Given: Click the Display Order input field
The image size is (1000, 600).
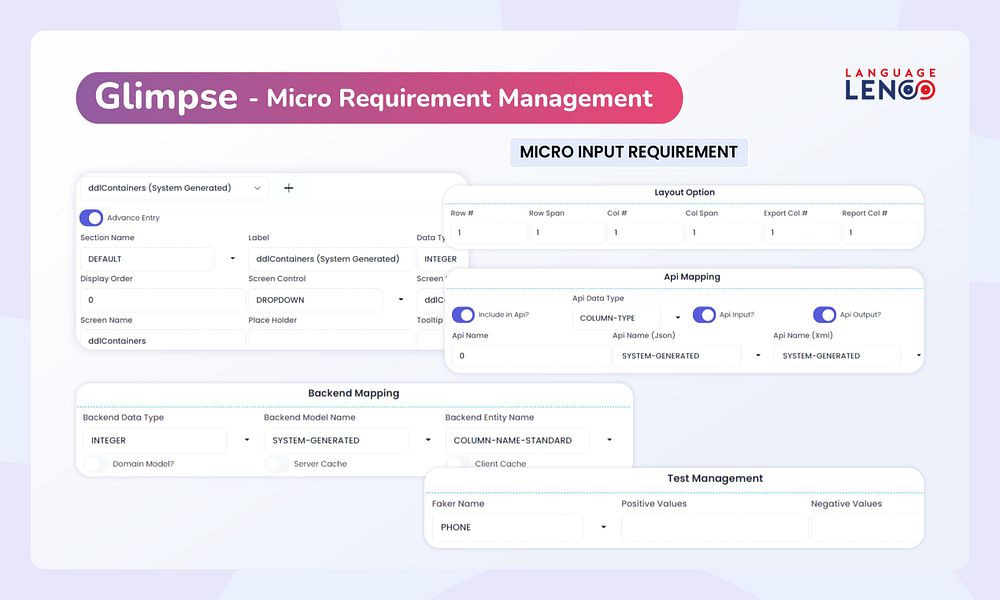Looking at the screenshot, I should [163, 300].
